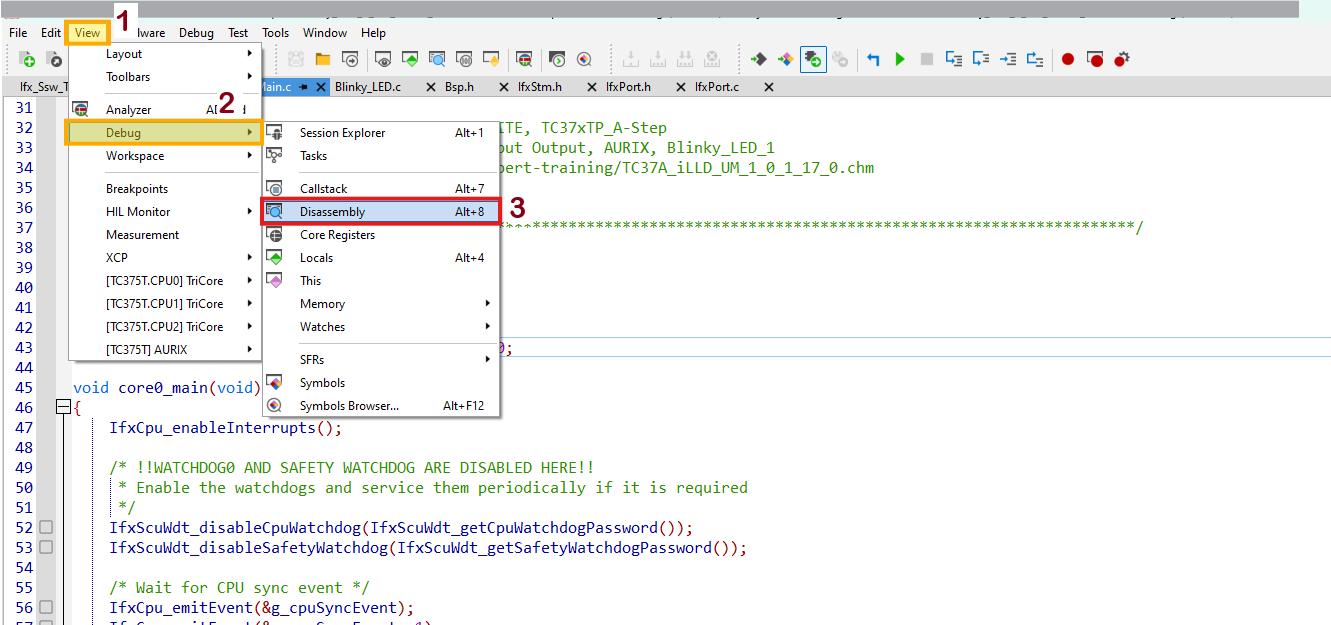The width and height of the screenshot is (1331, 625).
Task: Click the Stop execution toolbar icon
Action: pos(928,59)
